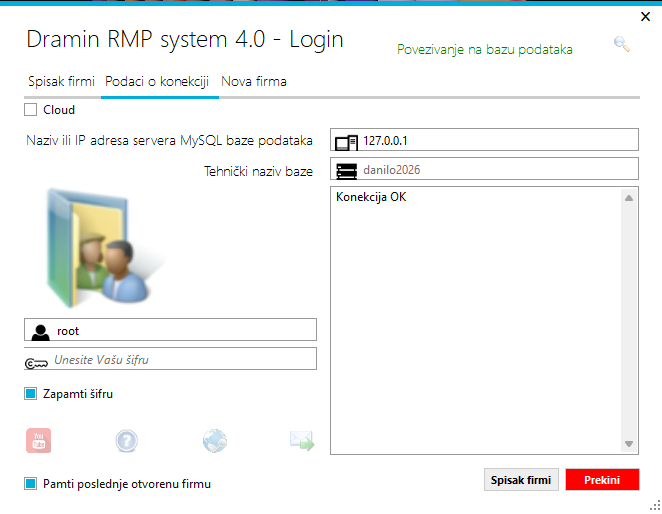The image size is (662, 514).
Task: Close the login dialog with X
Action: tap(645, 17)
